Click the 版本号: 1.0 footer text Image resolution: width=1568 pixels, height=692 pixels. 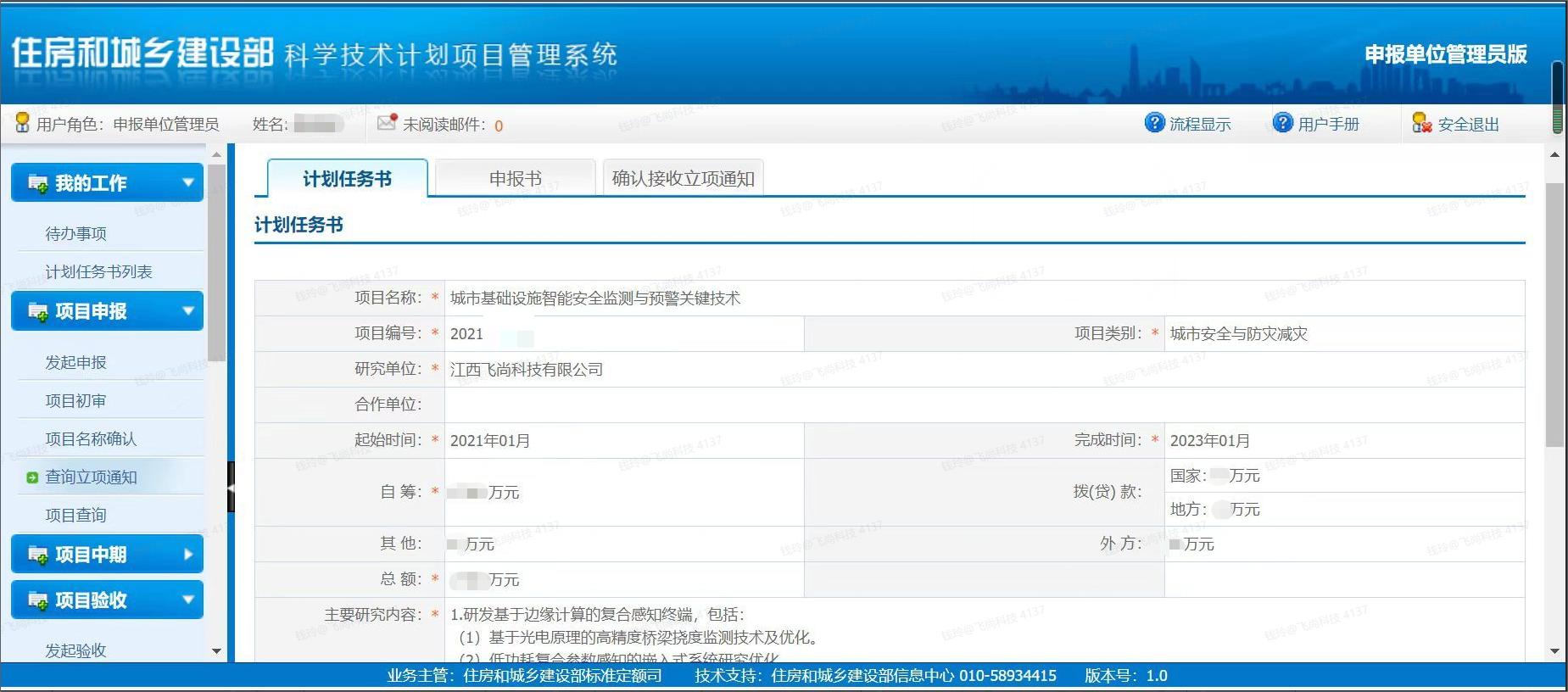tap(1126, 676)
